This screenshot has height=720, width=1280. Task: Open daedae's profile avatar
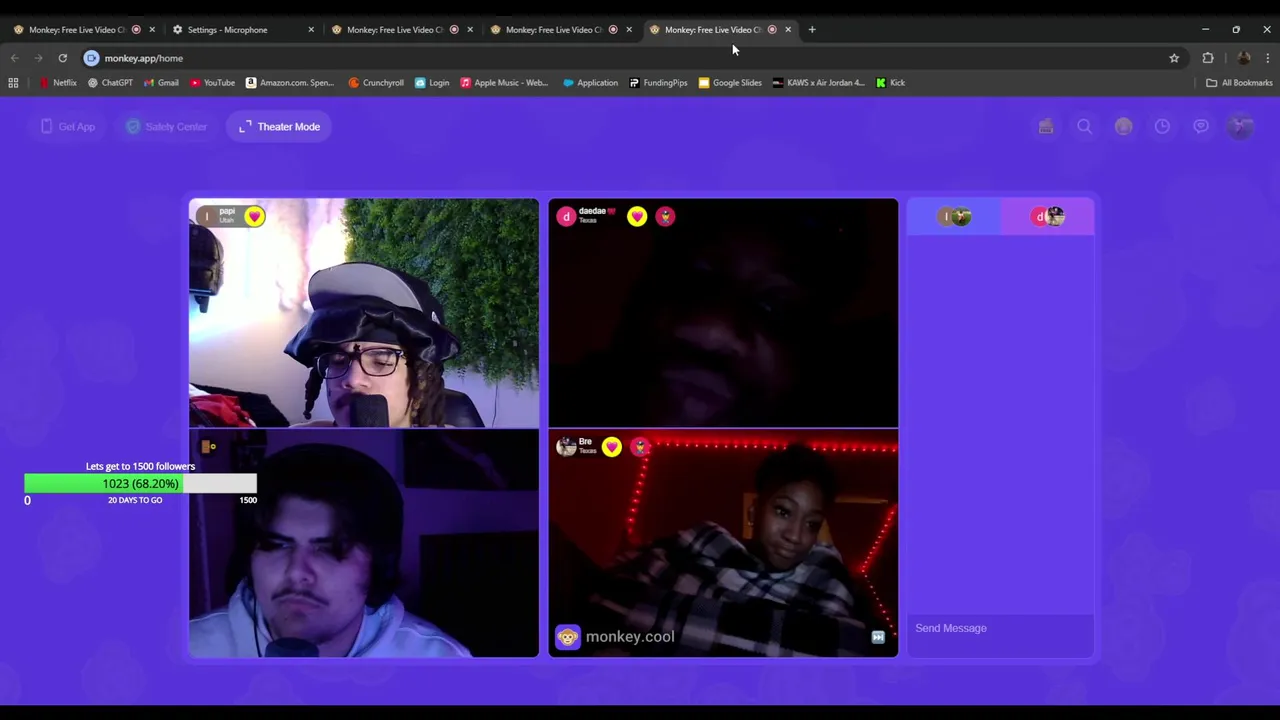click(x=566, y=216)
